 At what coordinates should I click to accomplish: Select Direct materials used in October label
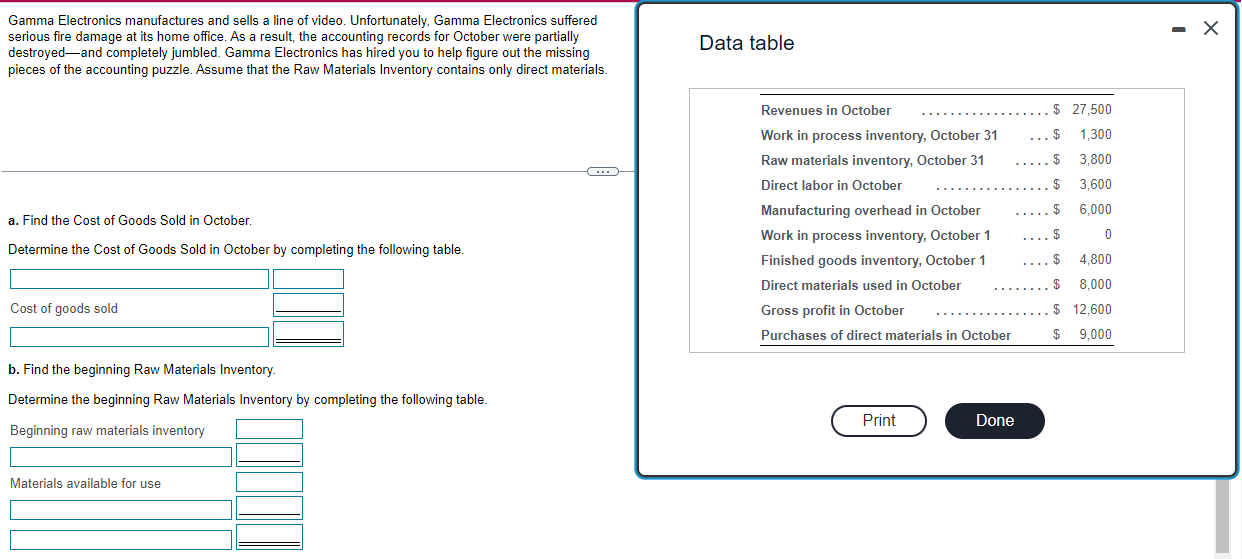(x=861, y=285)
